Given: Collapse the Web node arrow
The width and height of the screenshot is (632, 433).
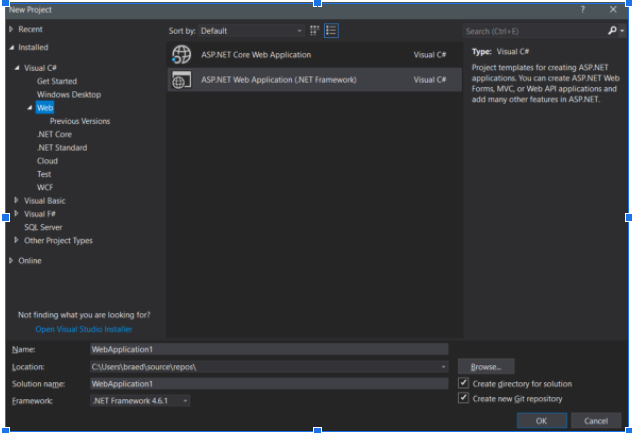Looking at the screenshot, I should (x=30, y=108).
